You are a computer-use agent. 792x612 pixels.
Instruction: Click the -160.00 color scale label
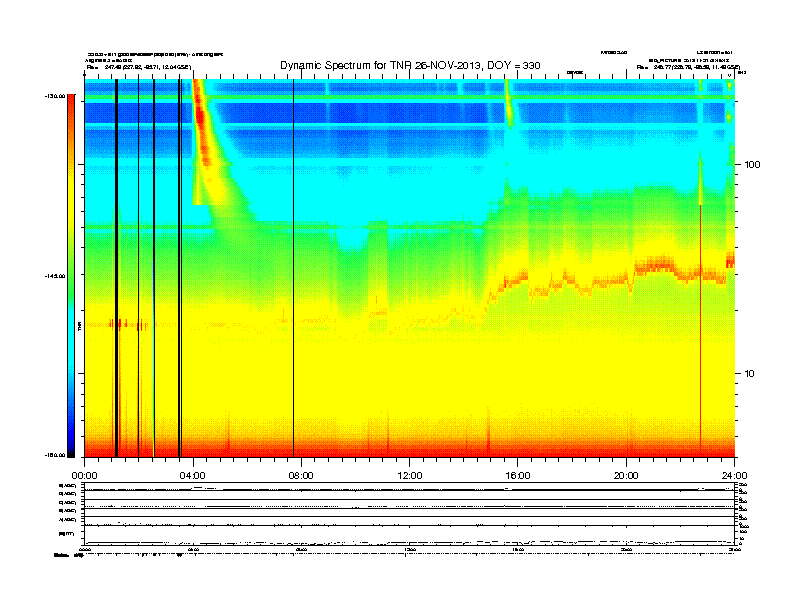[x=55, y=455]
